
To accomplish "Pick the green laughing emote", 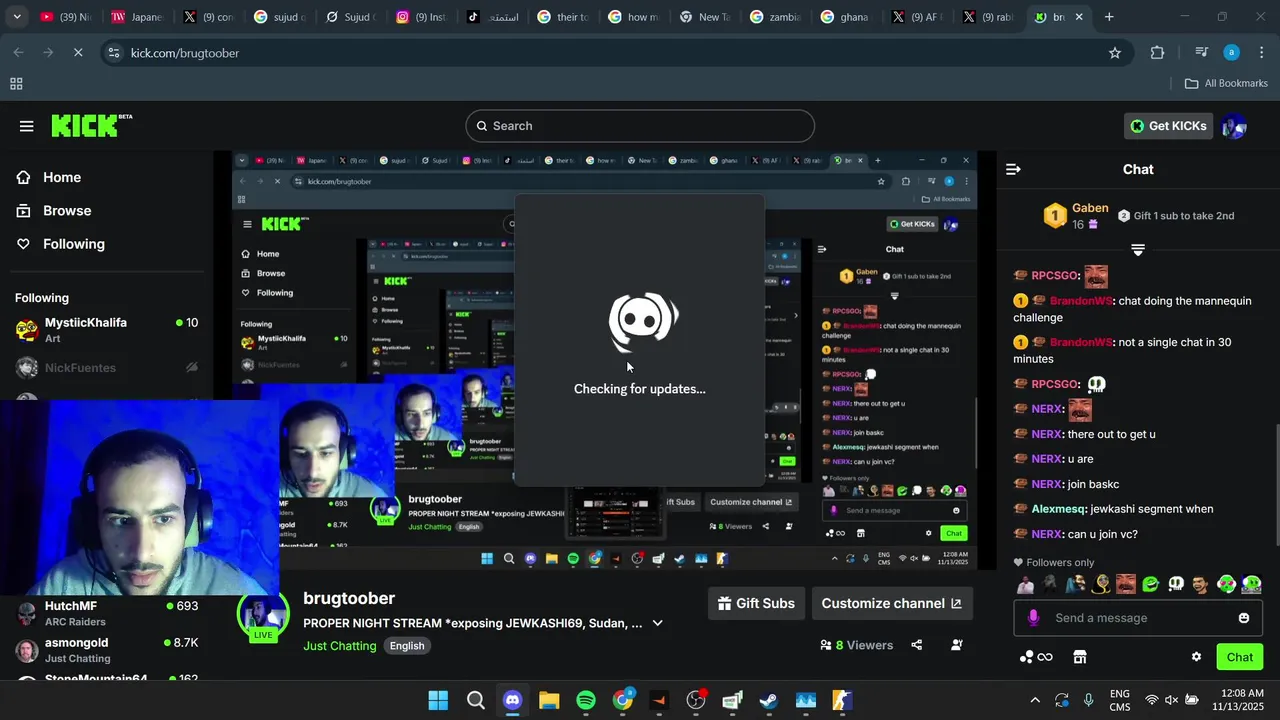I will [1150, 584].
